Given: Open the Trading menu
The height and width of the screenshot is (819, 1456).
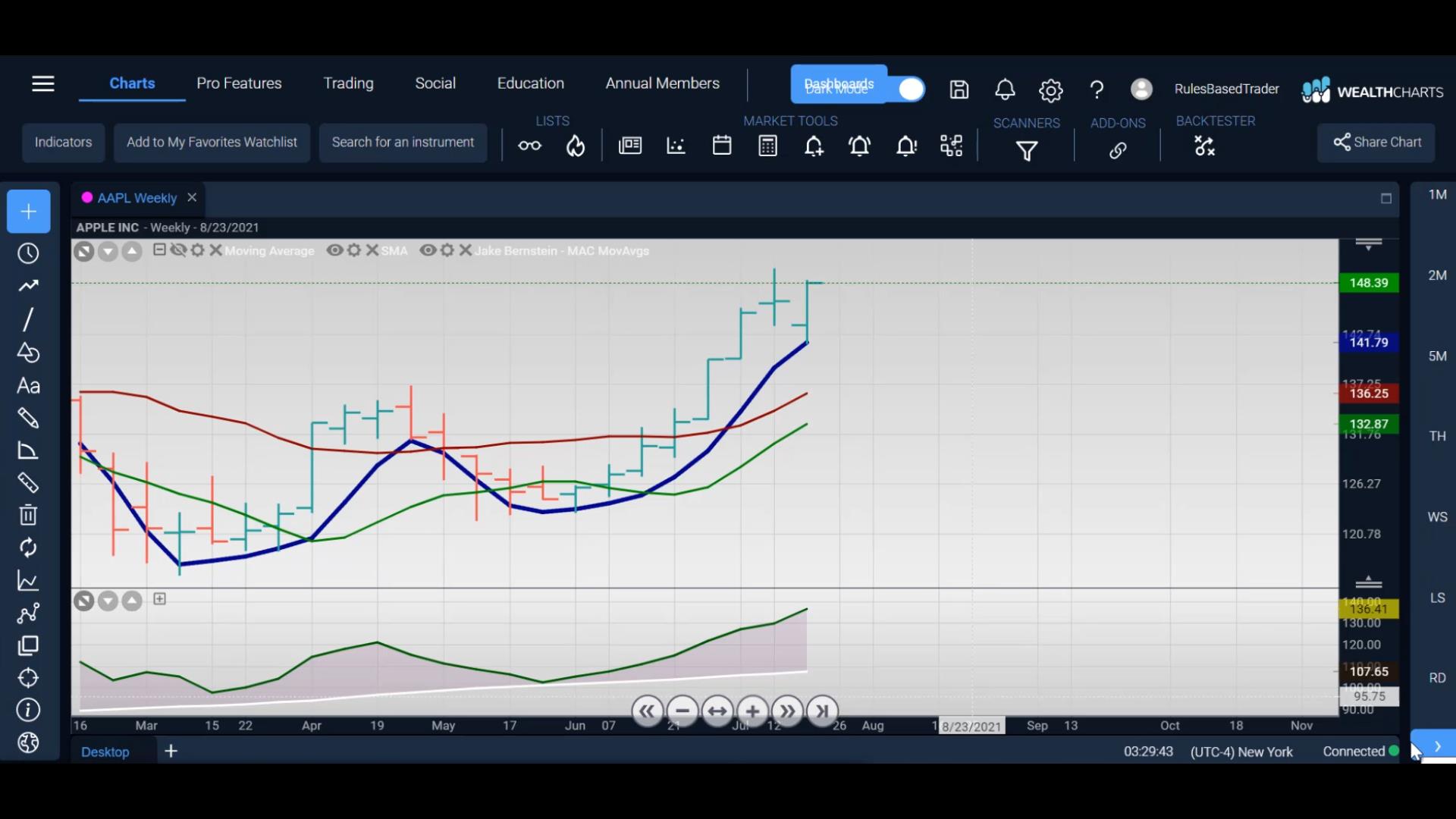Looking at the screenshot, I should (x=348, y=83).
